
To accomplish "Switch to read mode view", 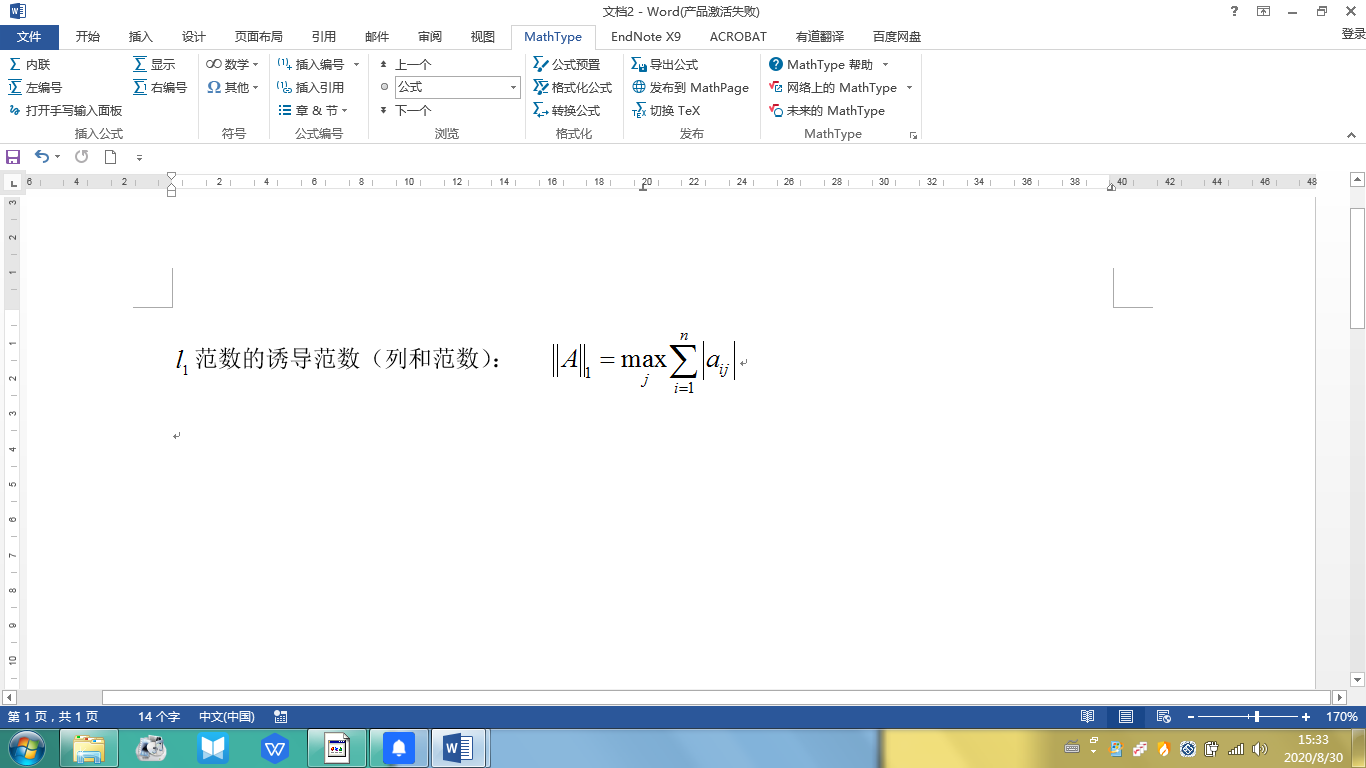I will [1088, 717].
